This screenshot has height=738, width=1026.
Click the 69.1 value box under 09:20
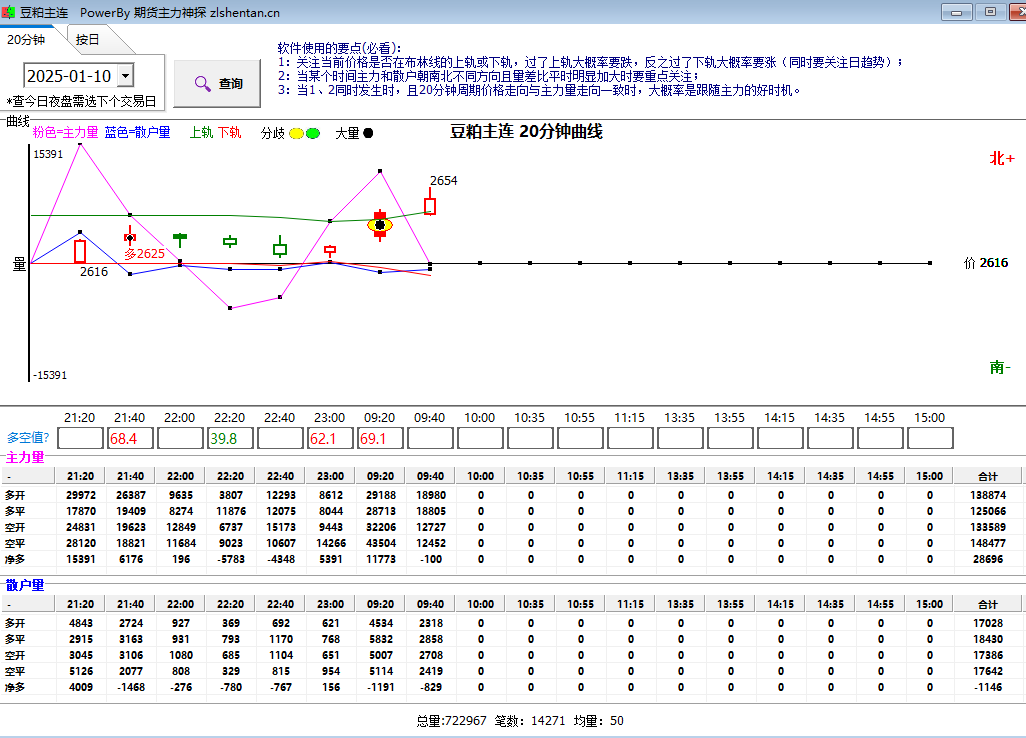tap(380, 438)
